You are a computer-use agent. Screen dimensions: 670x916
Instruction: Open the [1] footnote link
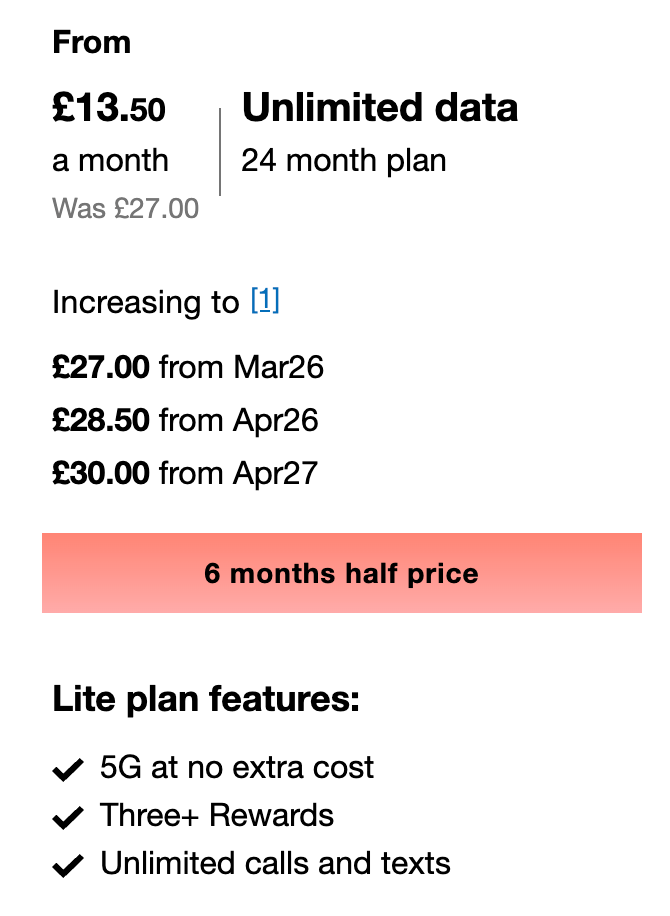pyautogui.click(x=265, y=301)
